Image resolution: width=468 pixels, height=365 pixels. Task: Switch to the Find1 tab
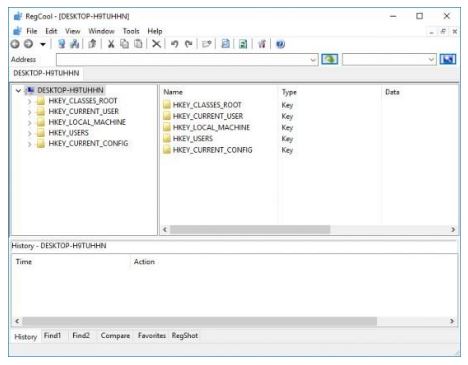tap(52, 336)
